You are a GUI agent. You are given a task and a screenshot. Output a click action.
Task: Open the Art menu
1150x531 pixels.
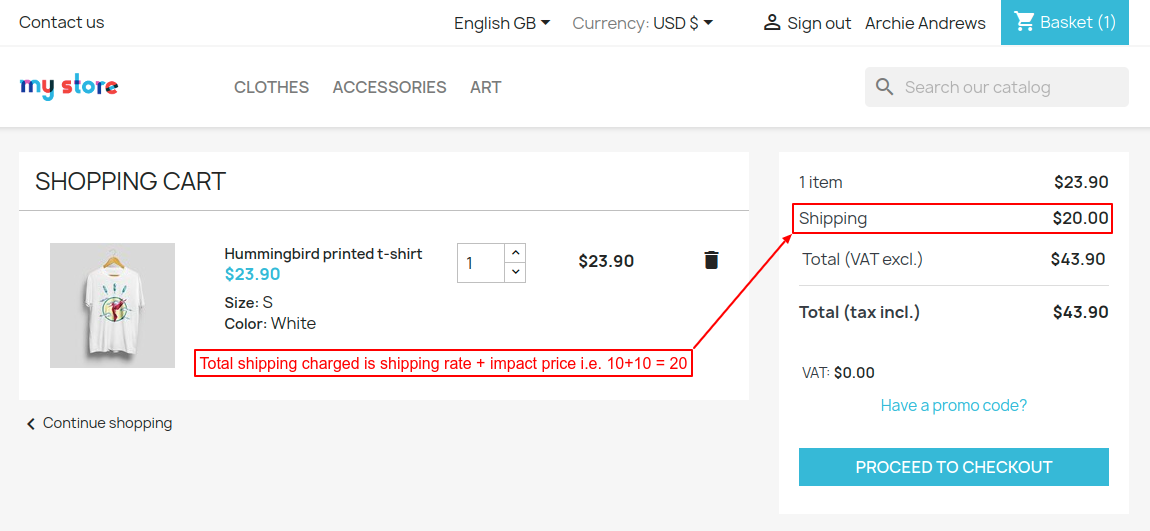485,87
